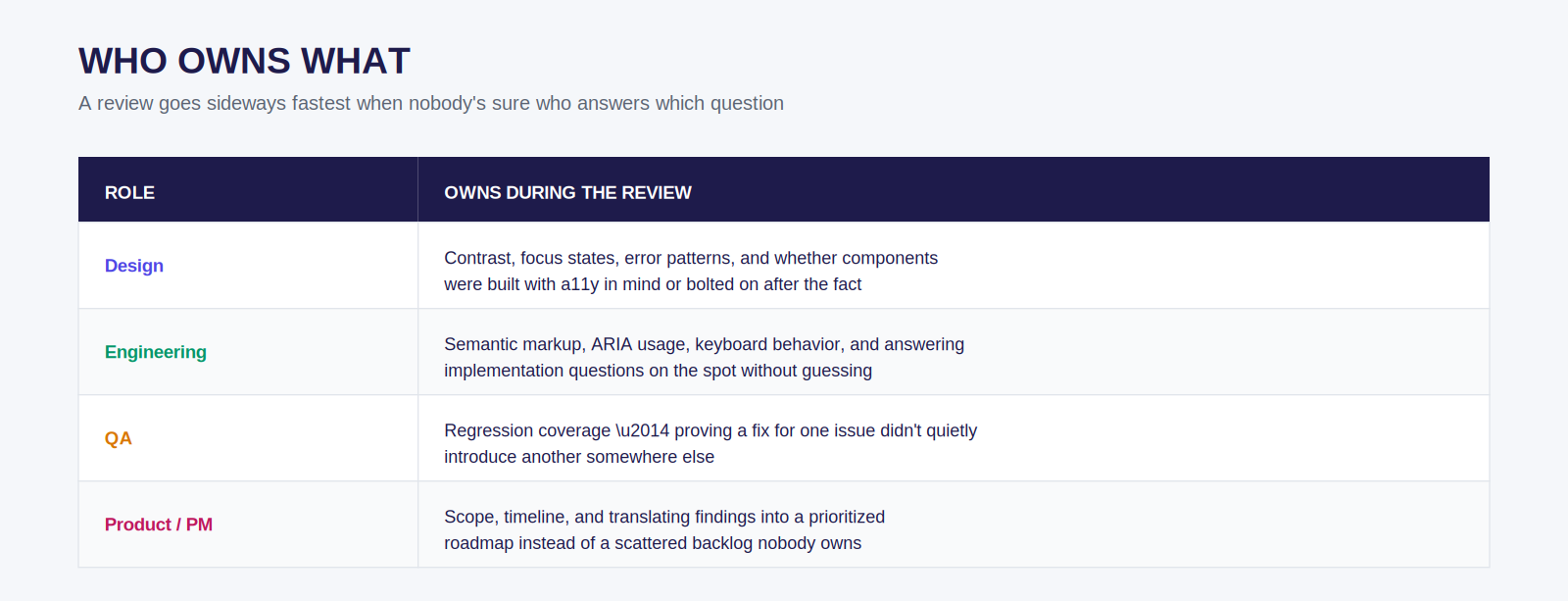Image resolution: width=1568 pixels, height=601 pixels.
Task: Select the ROLE column header
Action: tap(129, 193)
